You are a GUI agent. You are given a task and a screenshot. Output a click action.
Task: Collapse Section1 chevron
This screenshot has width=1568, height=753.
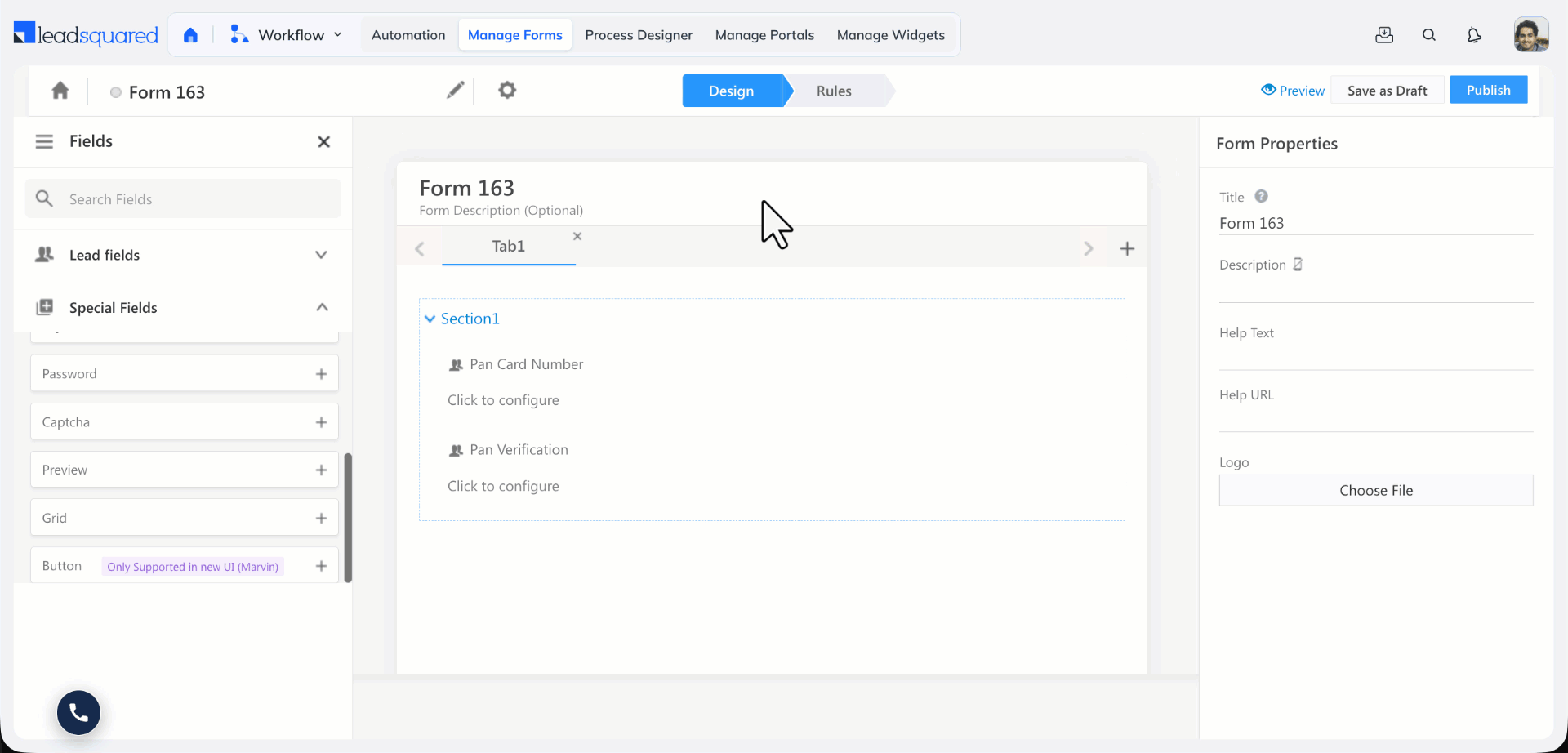[x=430, y=319]
